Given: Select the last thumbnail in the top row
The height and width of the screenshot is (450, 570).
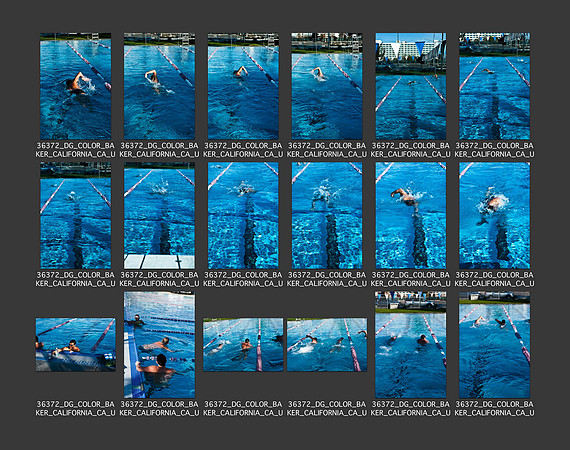Looking at the screenshot, I should pyautogui.click(x=494, y=86).
